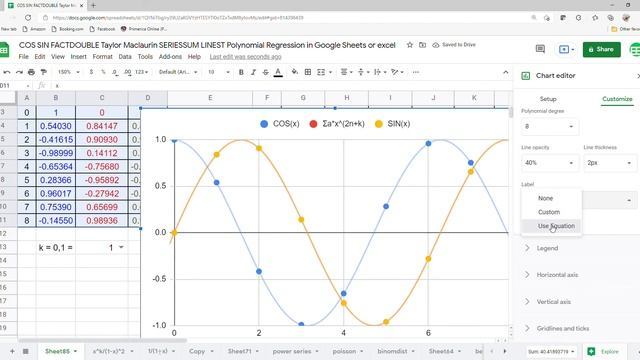Open the Insert menu
This screenshot has height=360, width=640.
(78, 57)
